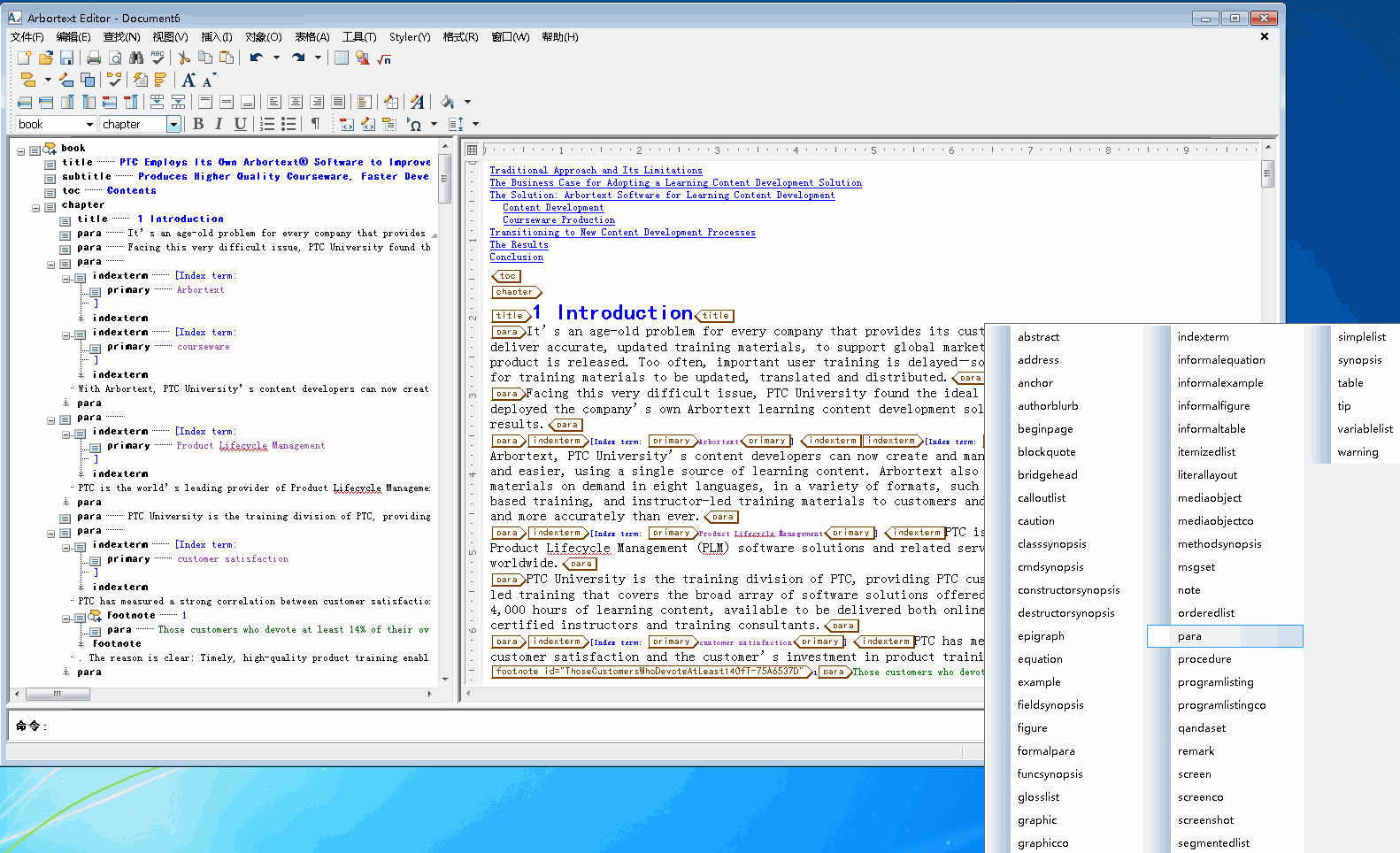Align cell text right
The width and height of the screenshot is (1400, 853).
317,102
